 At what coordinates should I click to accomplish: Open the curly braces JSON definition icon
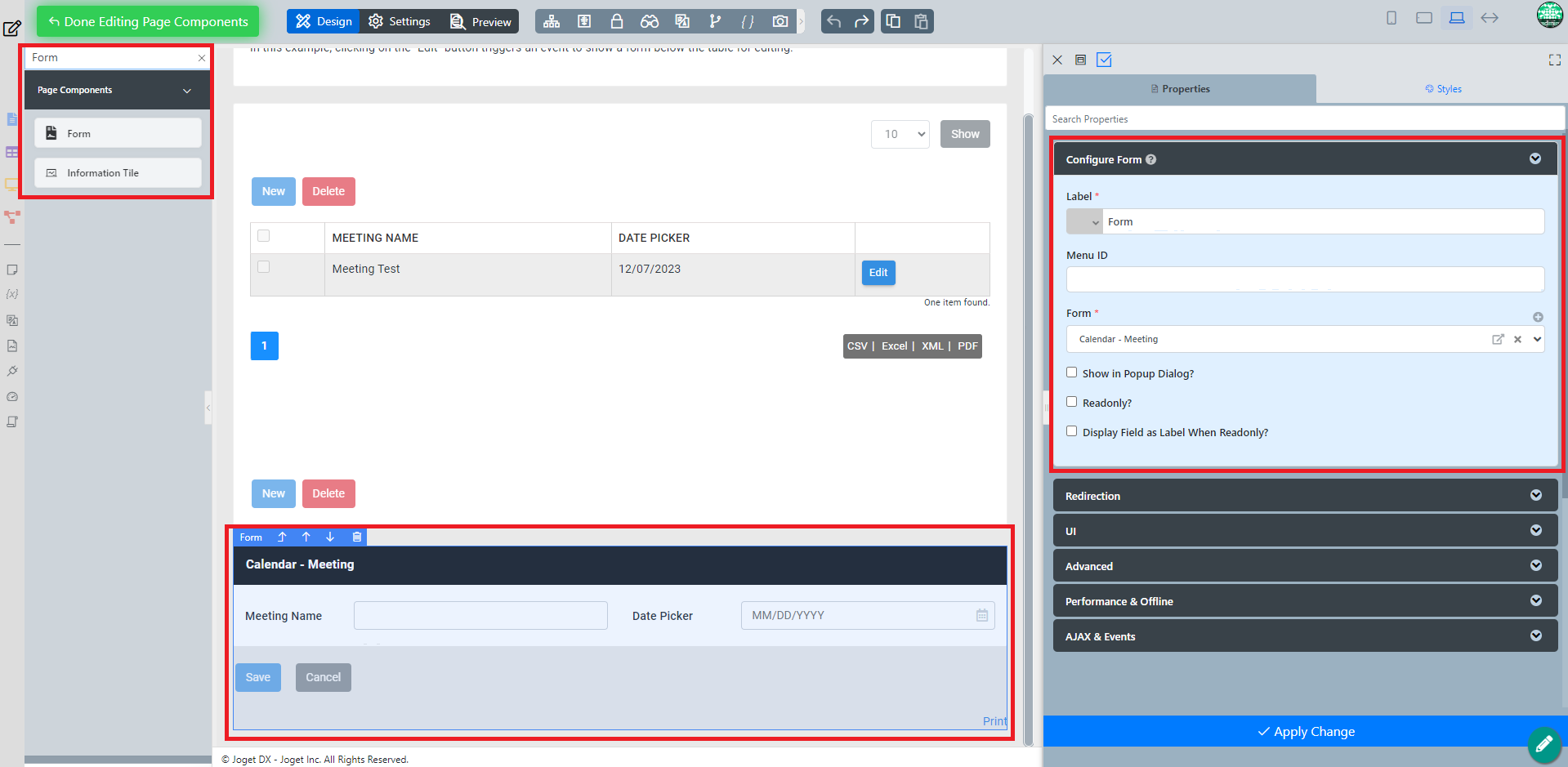(748, 21)
